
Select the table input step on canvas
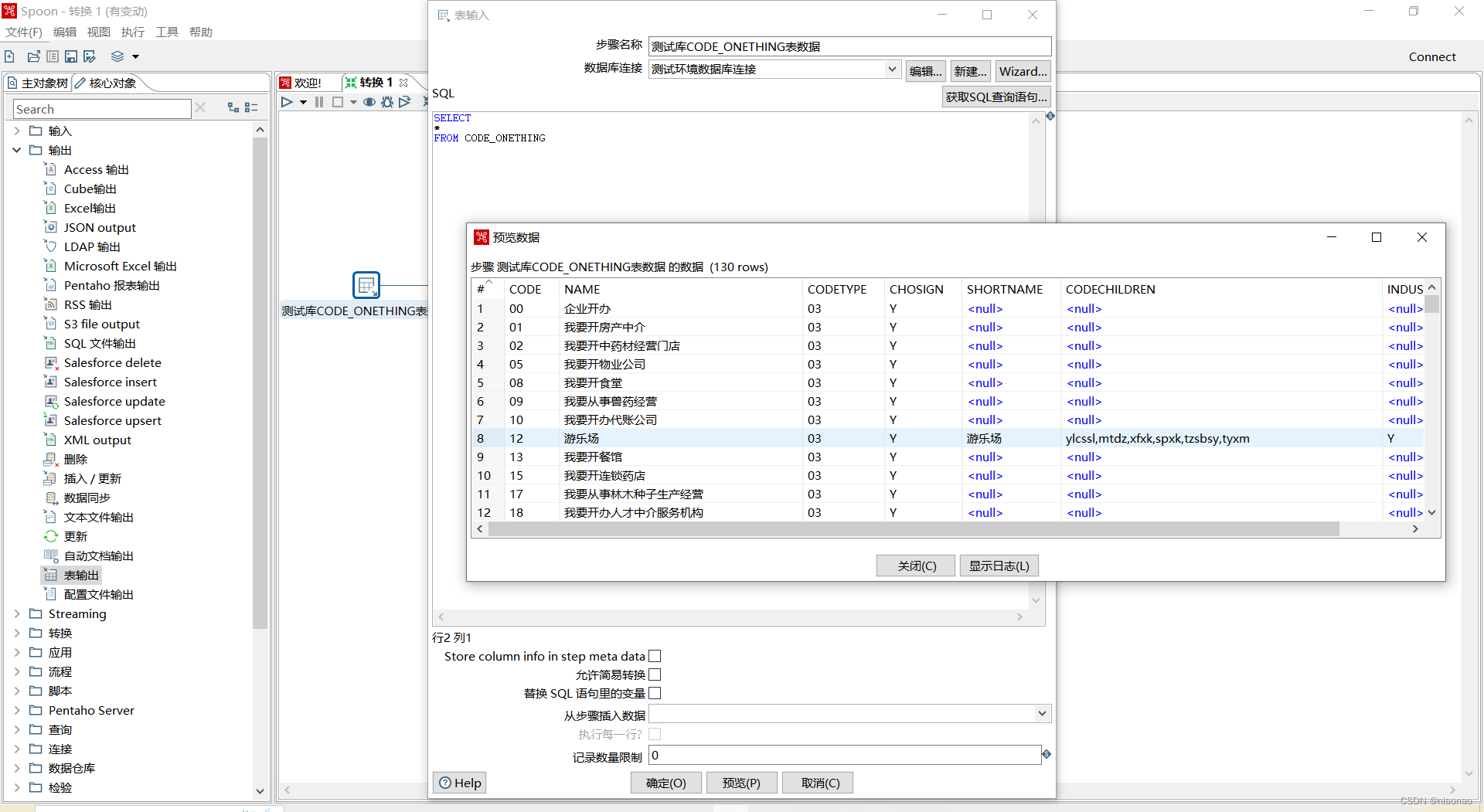(x=366, y=285)
